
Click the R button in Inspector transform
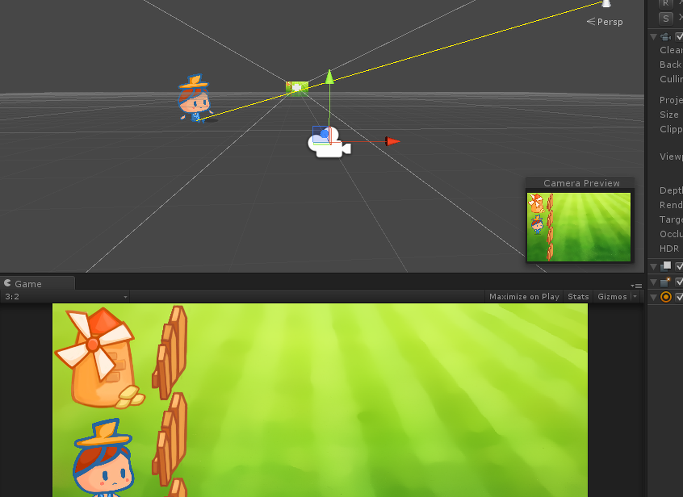pyautogui.click(x=665, y=3)
